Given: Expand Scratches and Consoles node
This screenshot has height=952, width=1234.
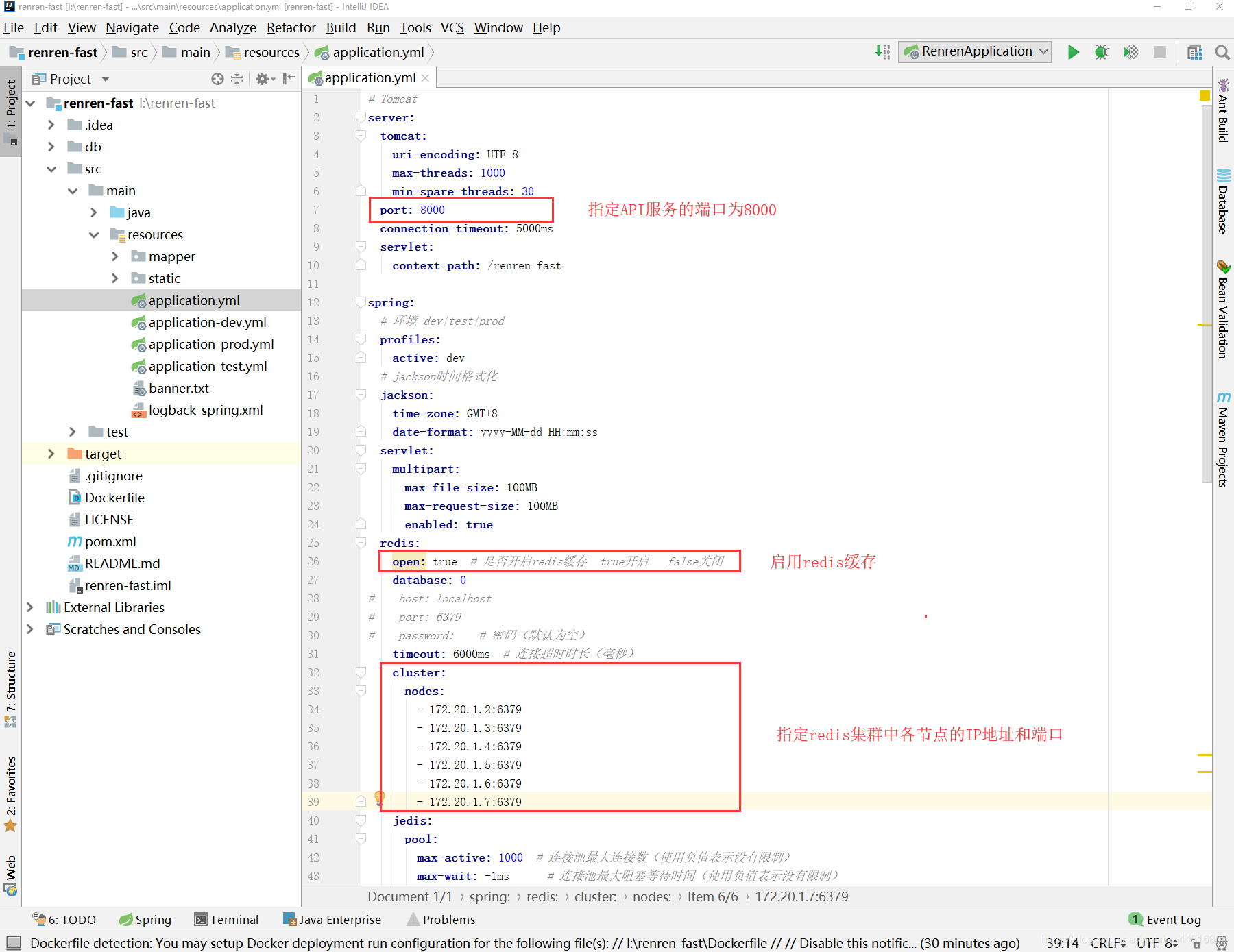Looking at the screenshot, I should point(30,630).
